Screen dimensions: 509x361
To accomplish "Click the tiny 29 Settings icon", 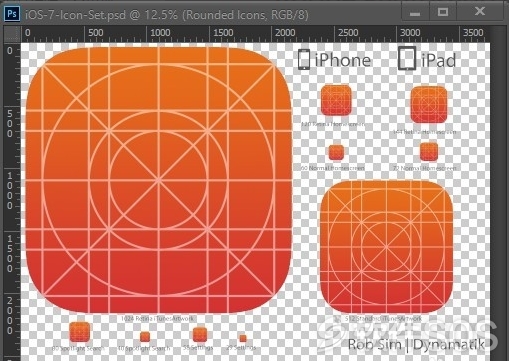I will tap(243, 338).
